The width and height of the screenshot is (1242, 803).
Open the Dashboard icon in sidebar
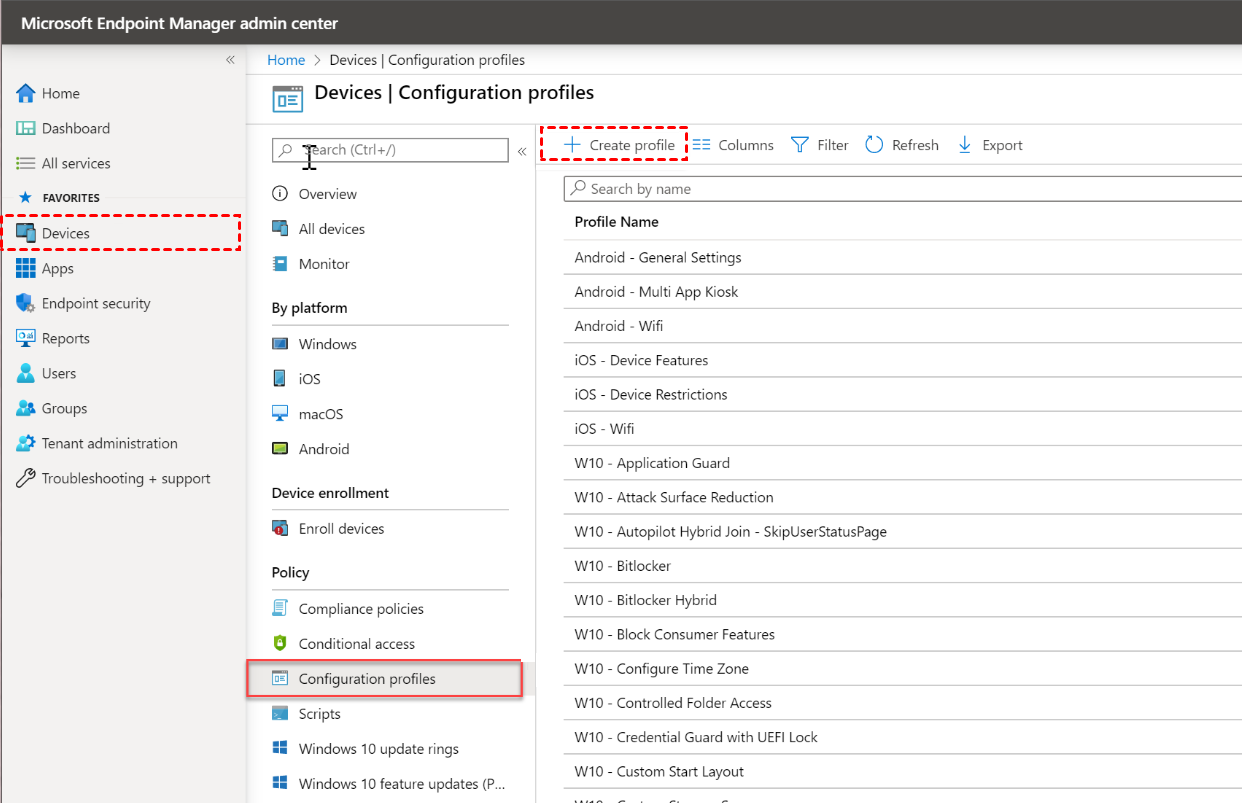click(26, 128)
